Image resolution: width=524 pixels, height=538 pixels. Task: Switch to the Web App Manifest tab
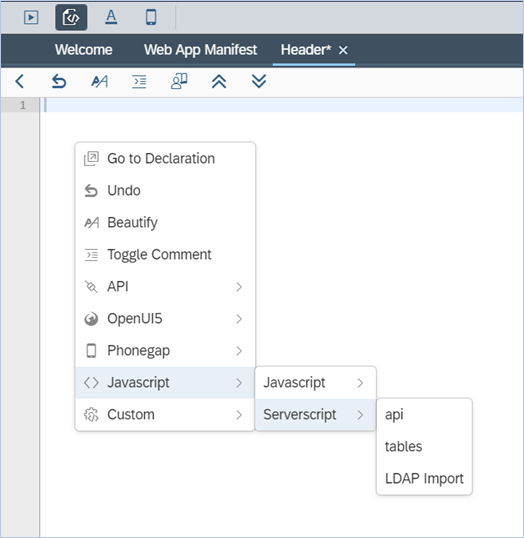coord(200,50)
